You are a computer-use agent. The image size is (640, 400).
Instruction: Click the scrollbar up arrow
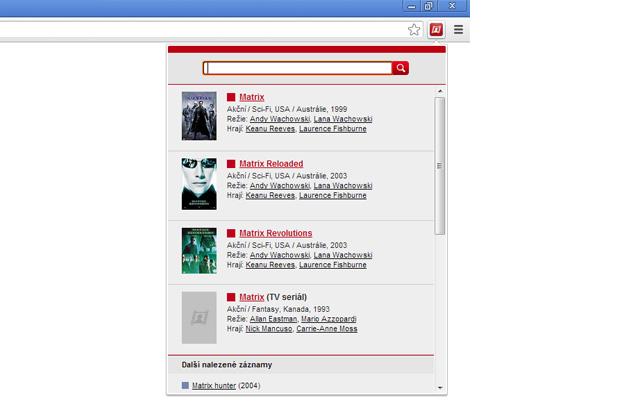440,92
